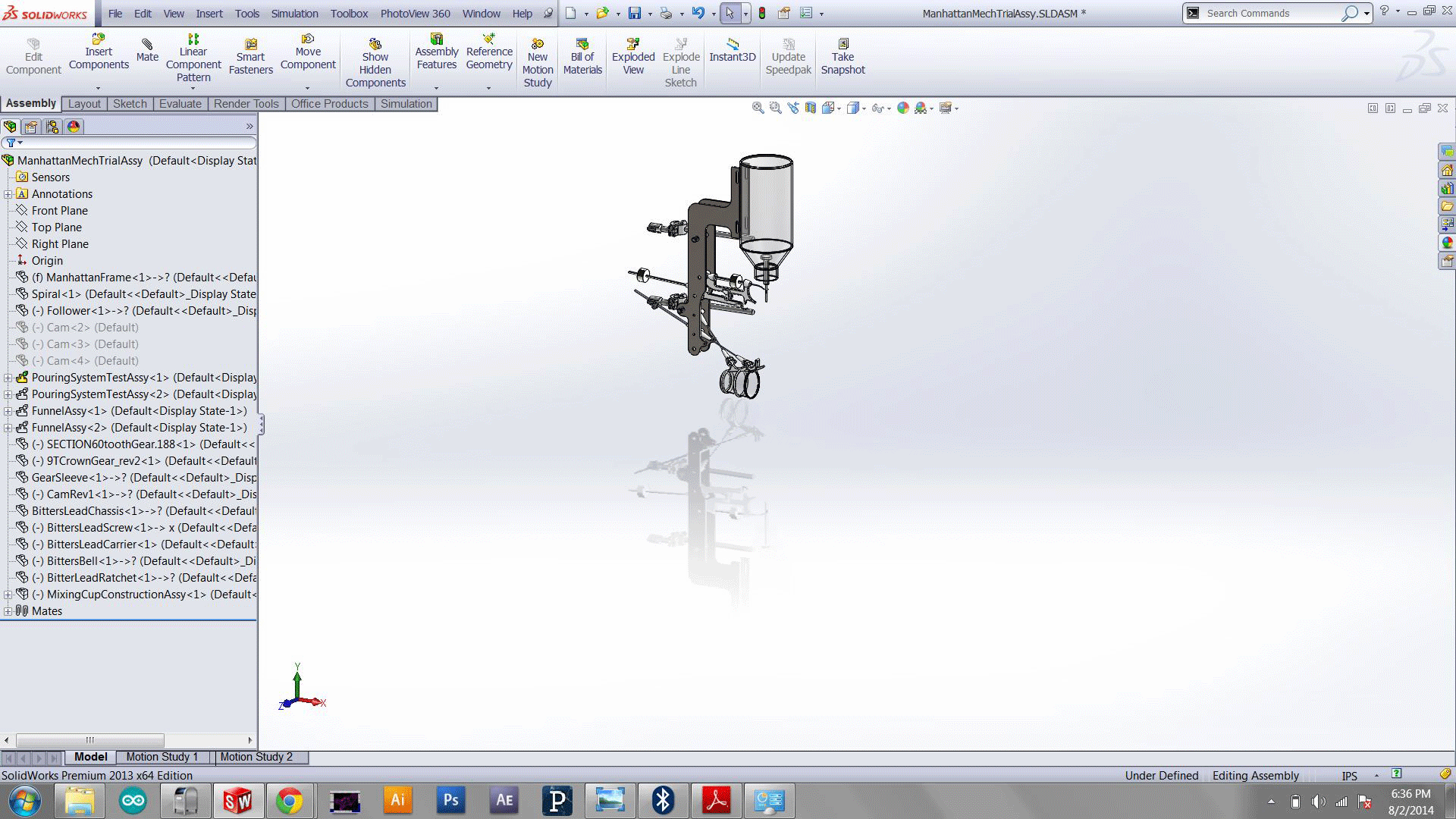
Task: Select Zoom to Fit in heads-up toolbar
Action: (x=757, y=108)
